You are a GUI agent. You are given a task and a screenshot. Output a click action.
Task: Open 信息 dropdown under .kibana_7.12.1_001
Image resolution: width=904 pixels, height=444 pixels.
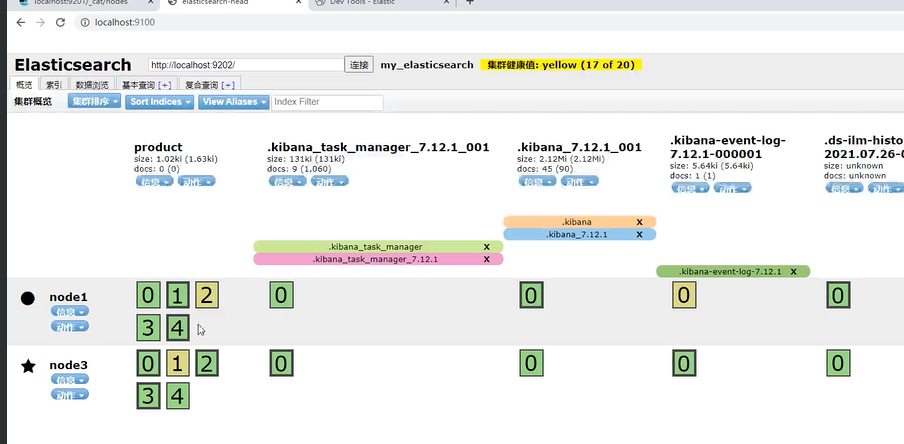point(538,182)
